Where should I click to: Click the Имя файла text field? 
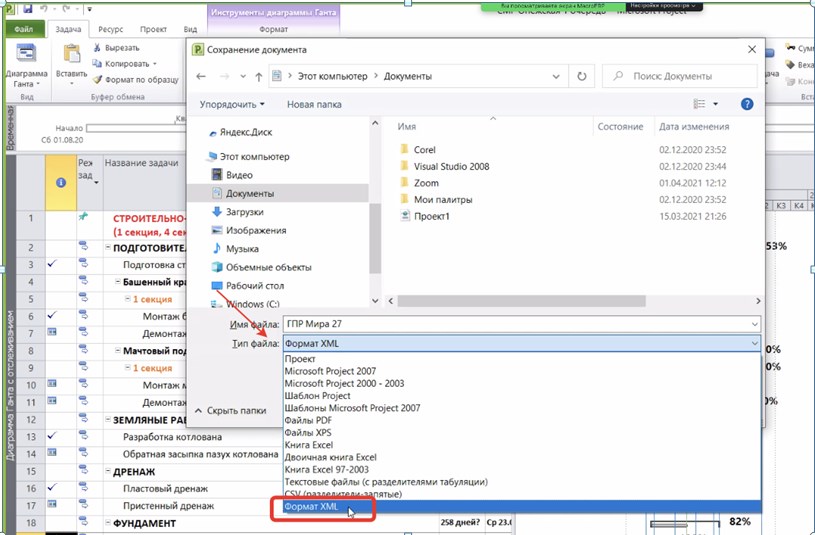click(x=520, y=323)
